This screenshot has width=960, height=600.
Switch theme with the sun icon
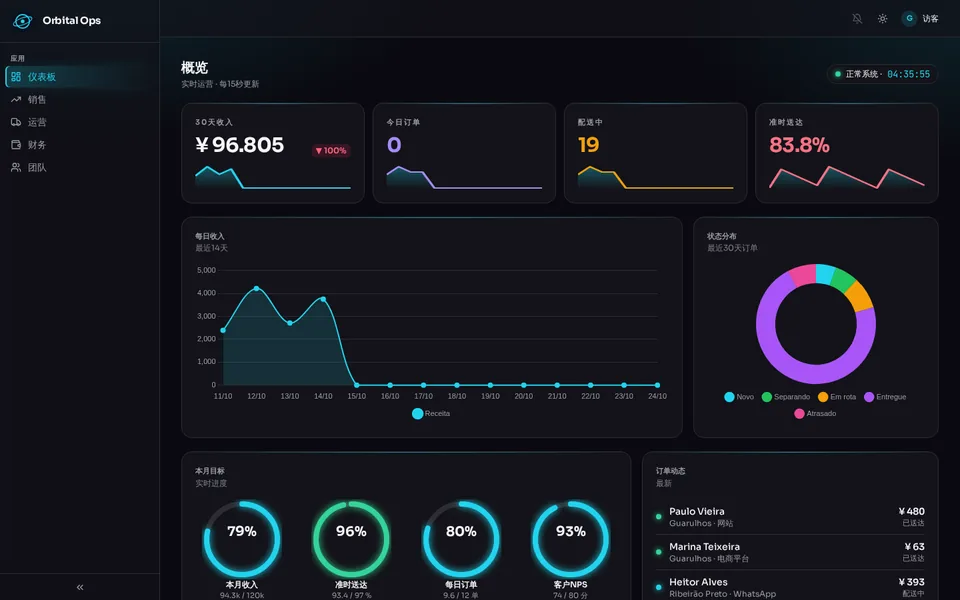(882, 18)
